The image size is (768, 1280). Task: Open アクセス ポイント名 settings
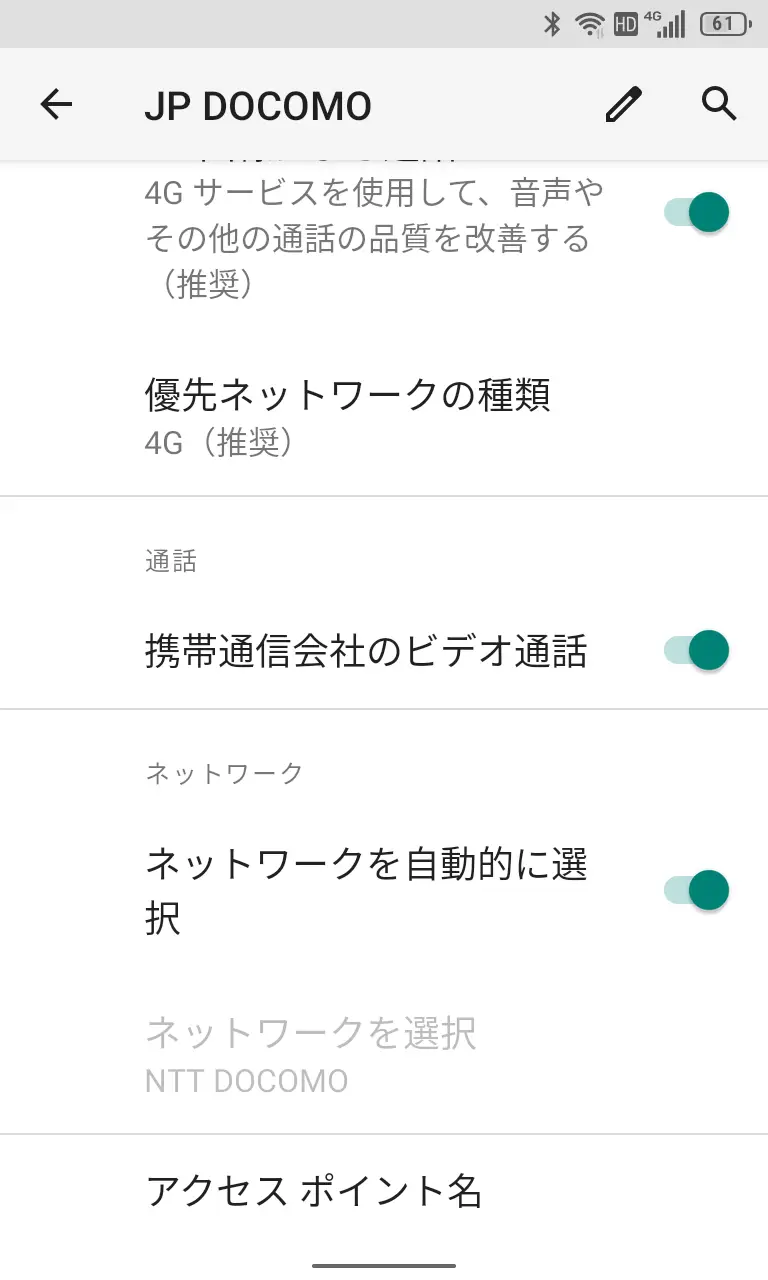(x=314, y=1191)
